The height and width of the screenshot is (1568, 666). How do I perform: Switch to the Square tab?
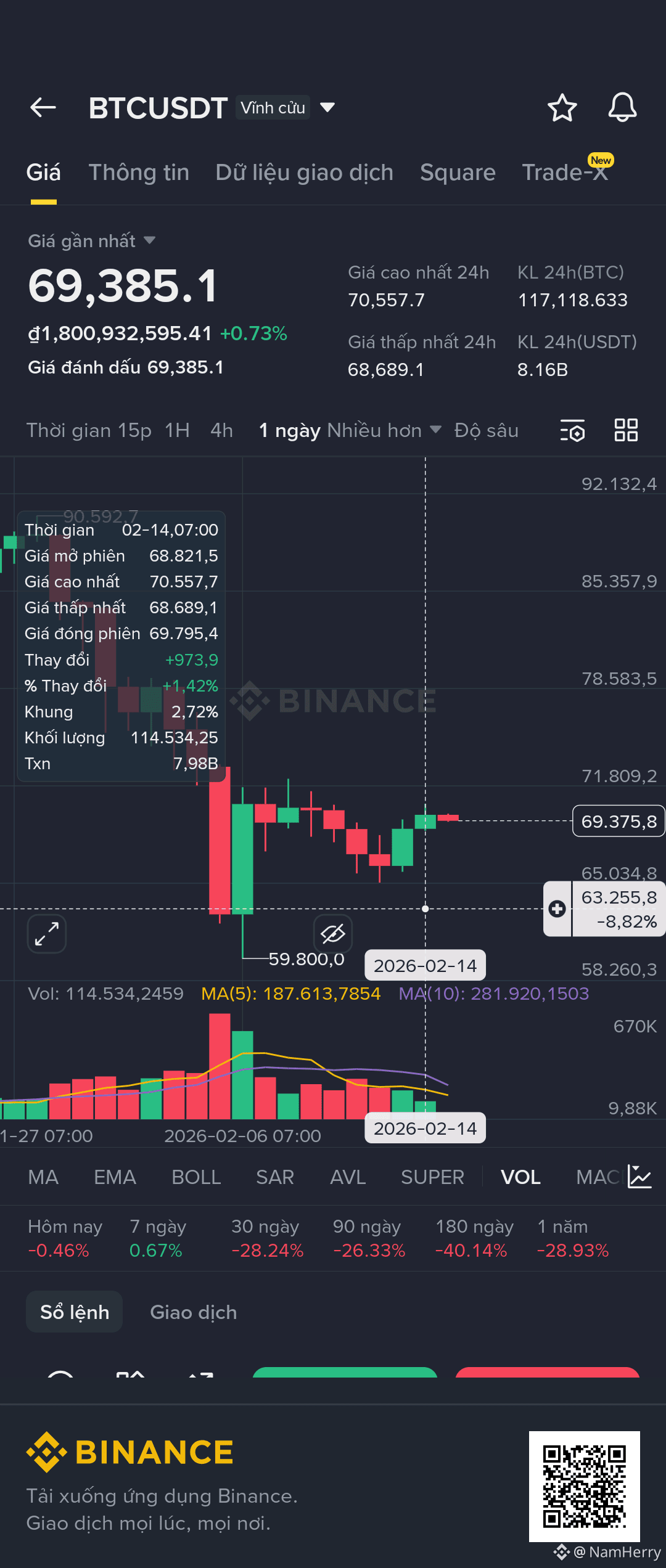(x=458, y=173)
